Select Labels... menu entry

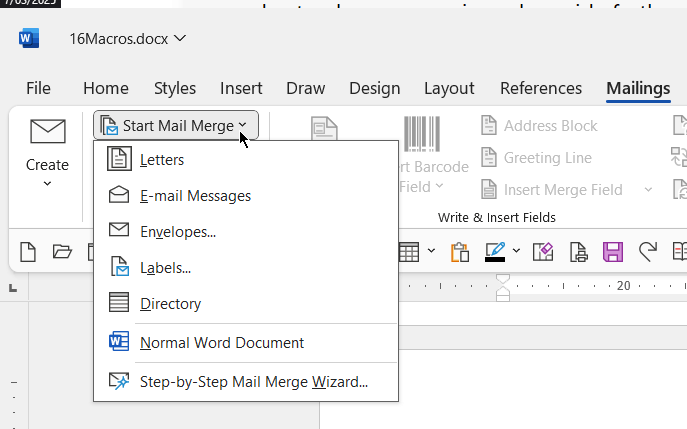246,268
